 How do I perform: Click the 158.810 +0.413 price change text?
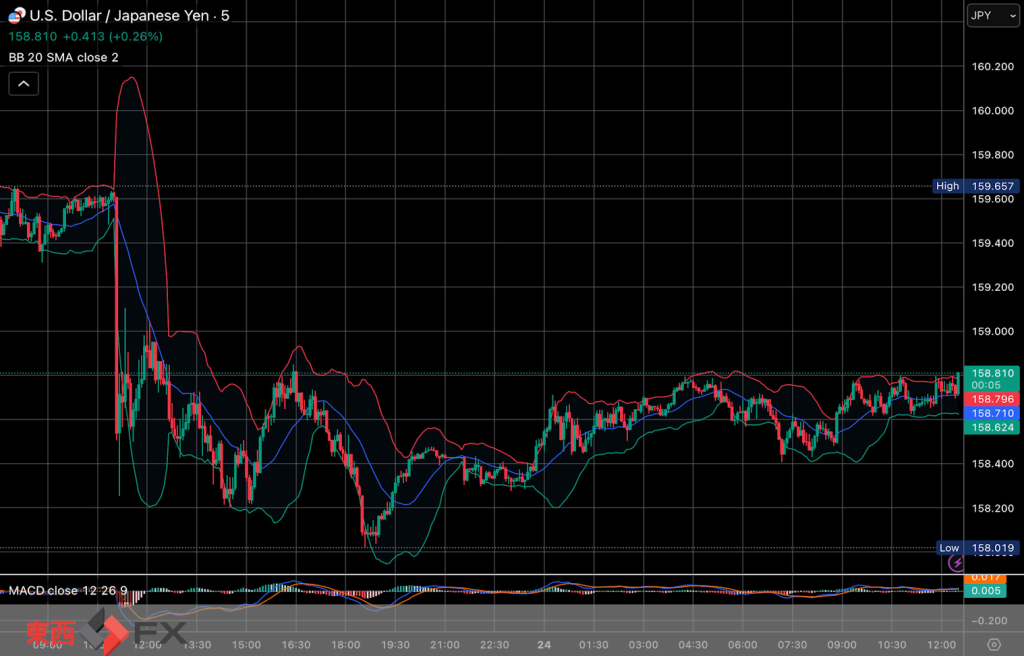coord(85,37)
